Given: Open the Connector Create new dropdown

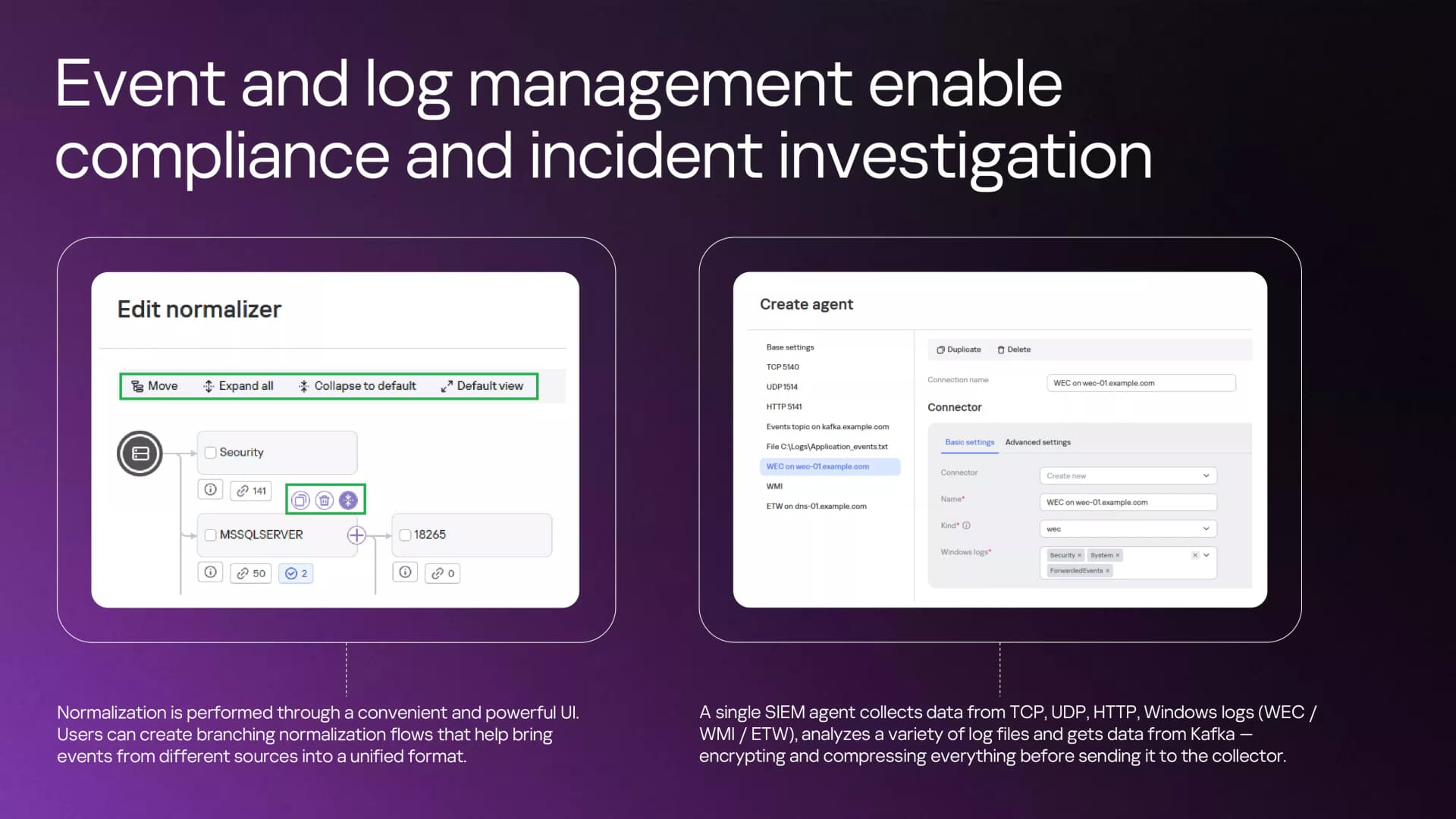Looking at the screenshot, I should [x=1128, y=475].
